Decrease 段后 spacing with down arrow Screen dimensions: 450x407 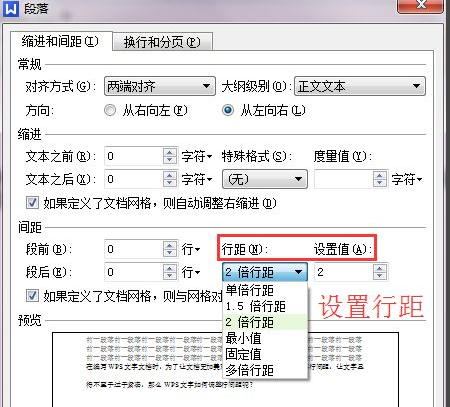click(170, 276)
